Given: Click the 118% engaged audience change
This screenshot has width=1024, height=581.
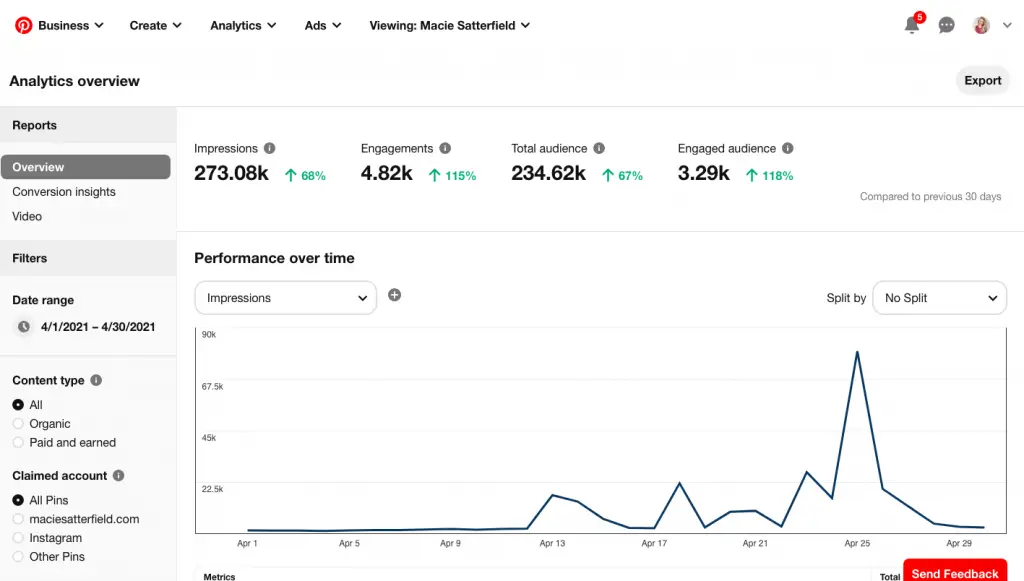Looking at the screenshot, I should tap(769, 176).
